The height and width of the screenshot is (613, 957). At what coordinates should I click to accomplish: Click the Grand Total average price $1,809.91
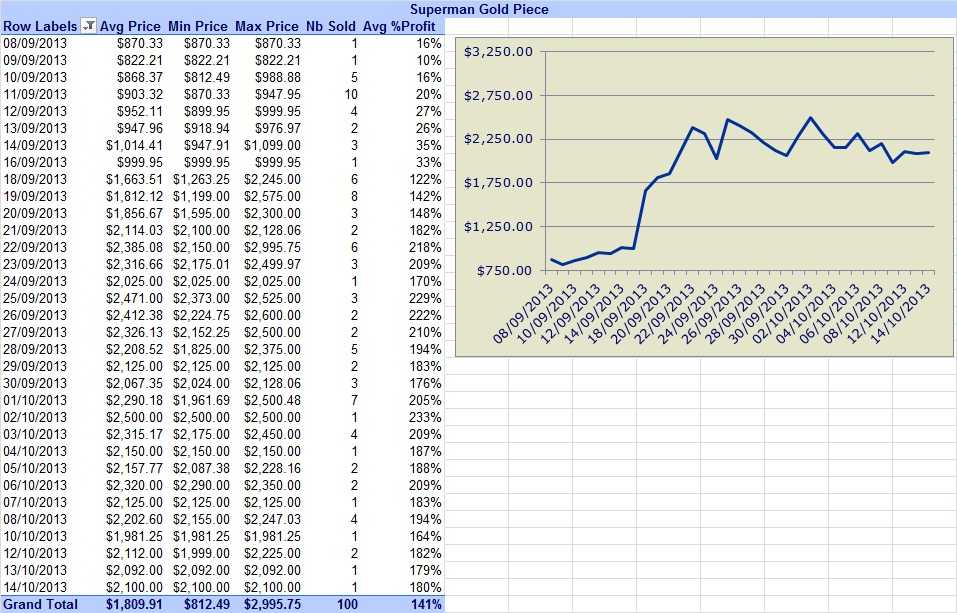[x=134, y=604]
